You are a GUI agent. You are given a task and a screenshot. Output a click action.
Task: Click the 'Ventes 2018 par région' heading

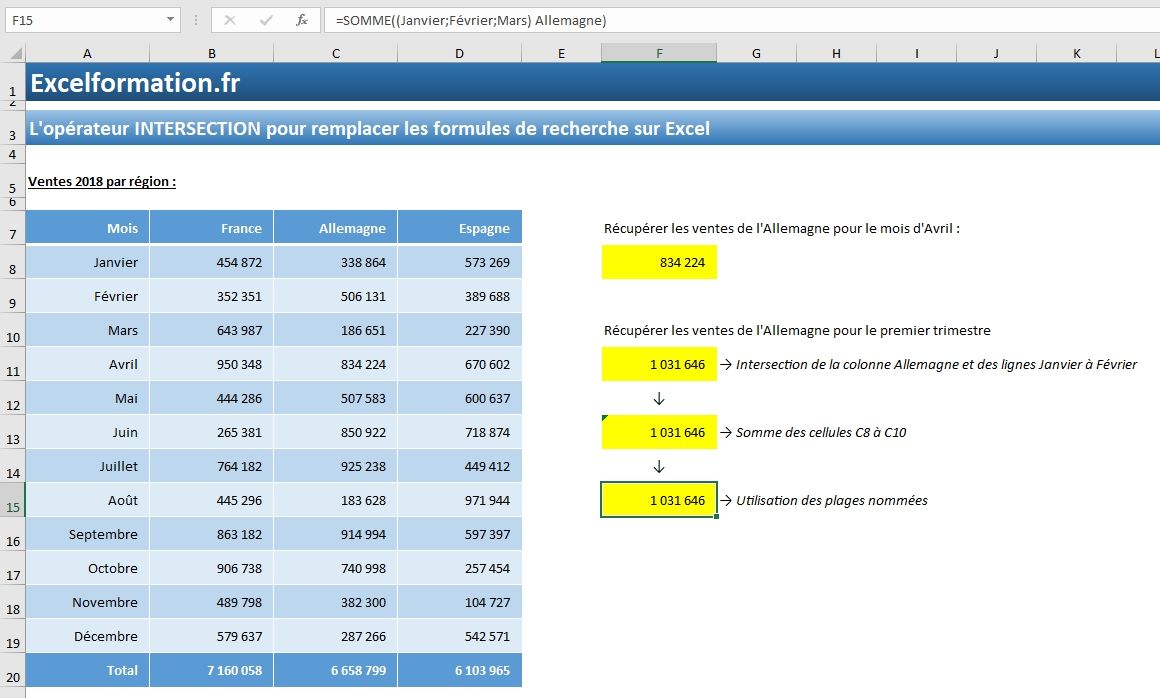pos(102,182)
